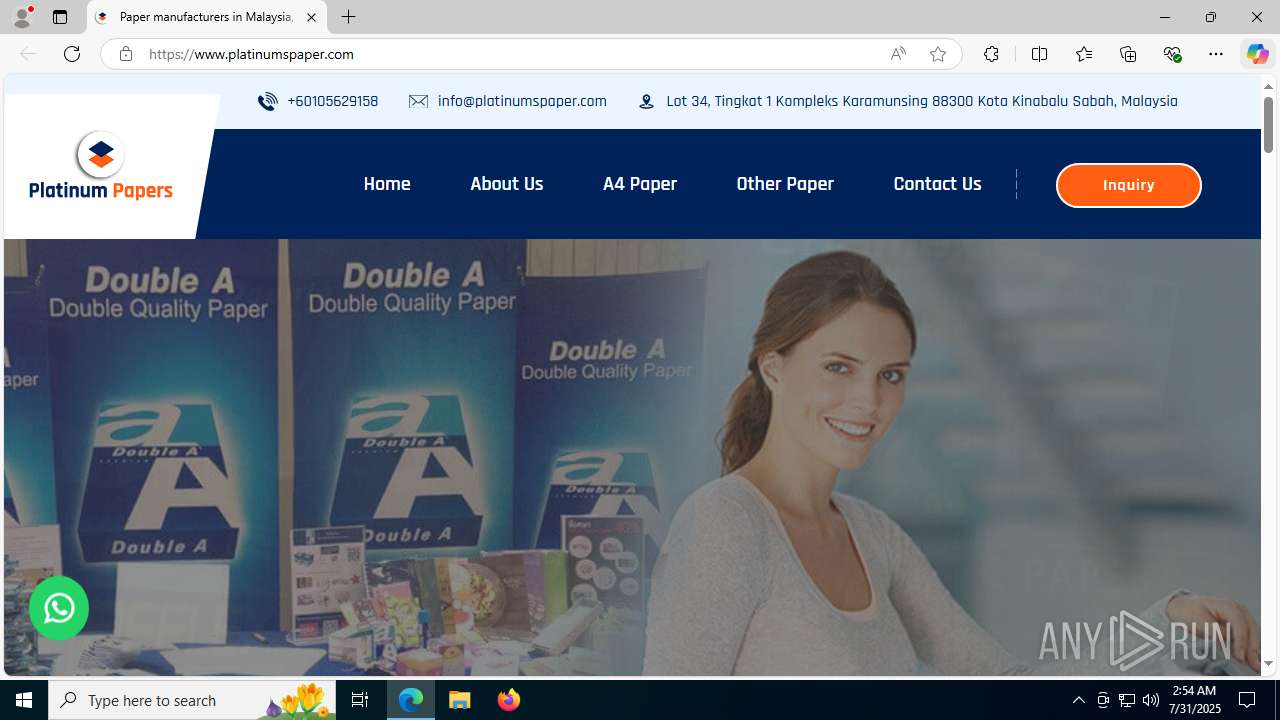Show hidden system tray icons
1280x720 pixels.
pos(1078,700)
